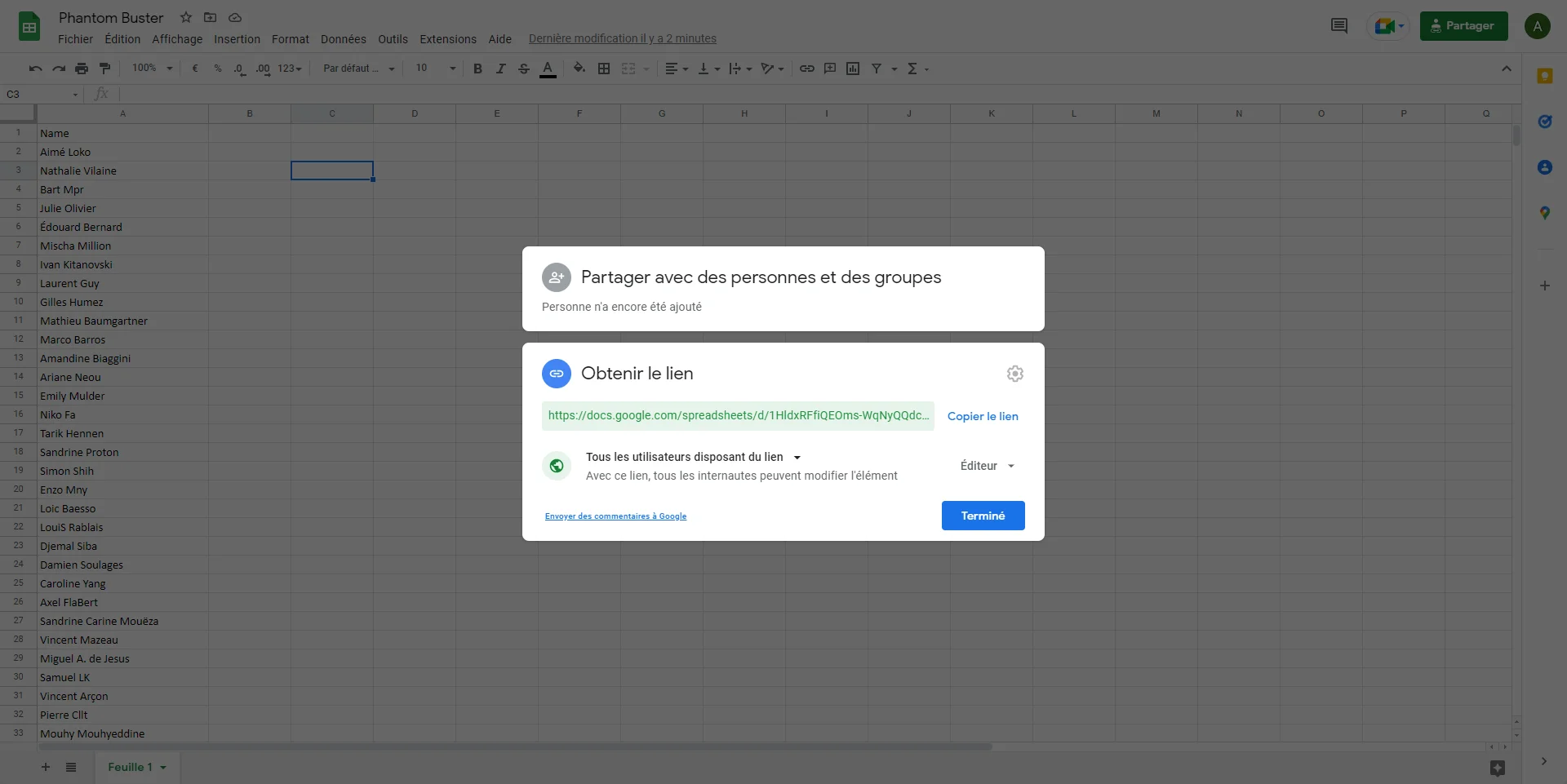
Task: Open the Éditeur role dropdown
Action: (987, 466)
